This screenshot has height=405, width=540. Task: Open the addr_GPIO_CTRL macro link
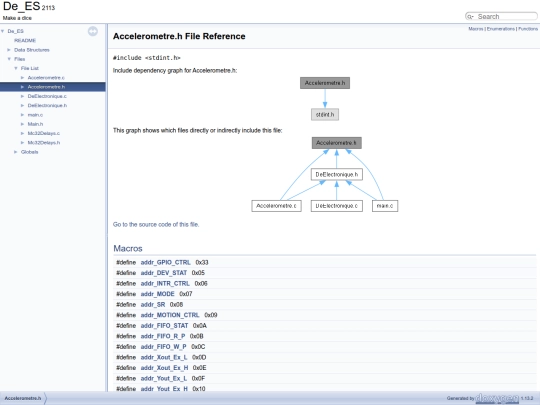[165, 262]
